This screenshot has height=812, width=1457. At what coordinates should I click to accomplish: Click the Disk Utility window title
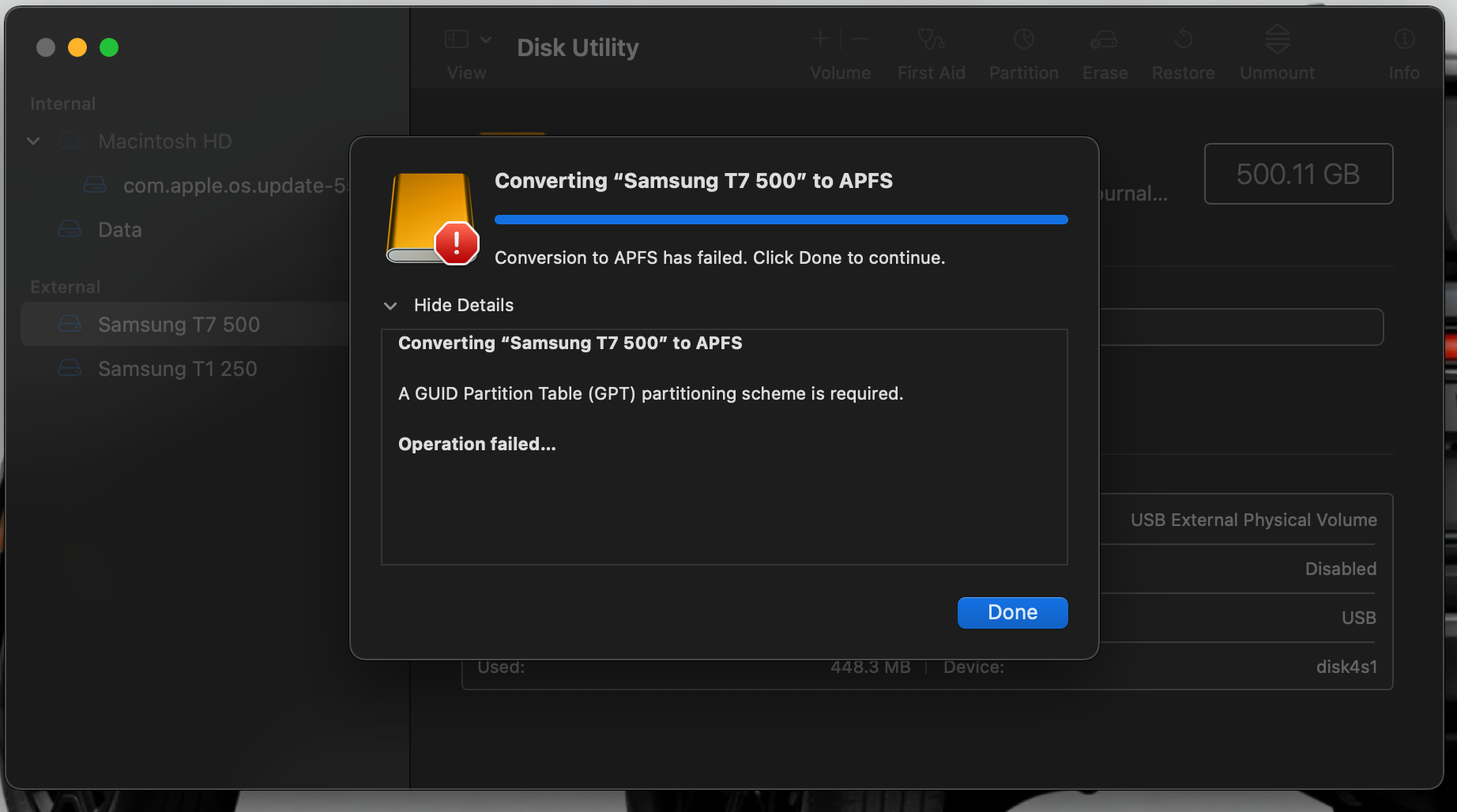(x=578, y=47)
